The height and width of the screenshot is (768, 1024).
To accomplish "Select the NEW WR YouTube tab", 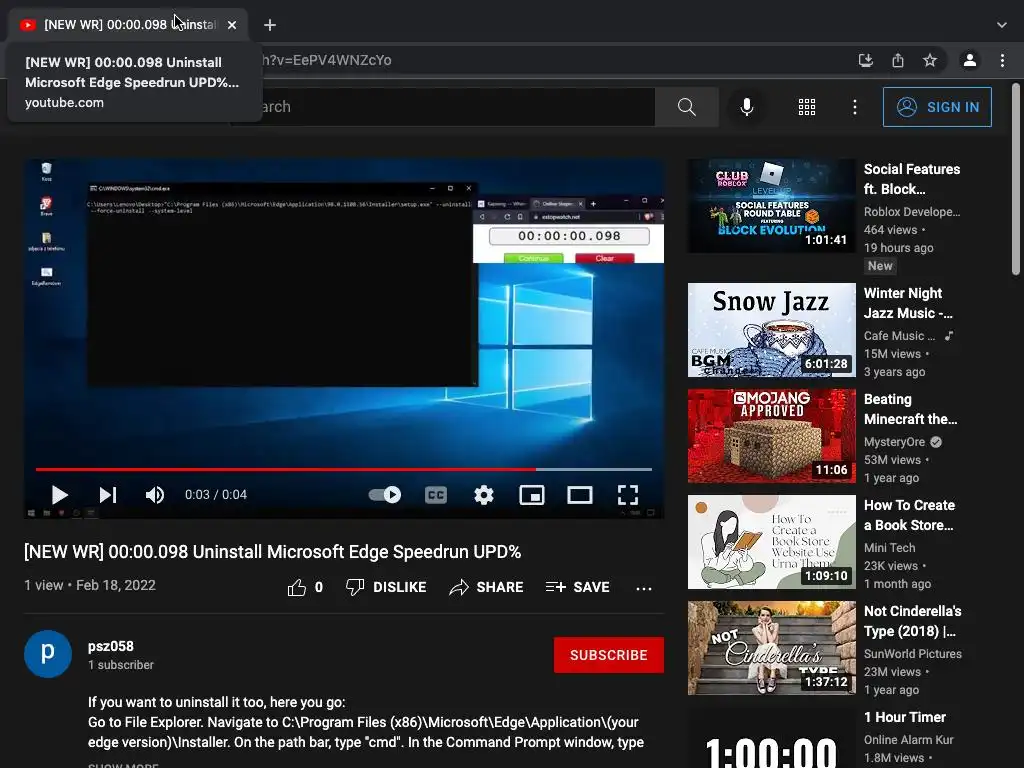I will pos(127,25).
